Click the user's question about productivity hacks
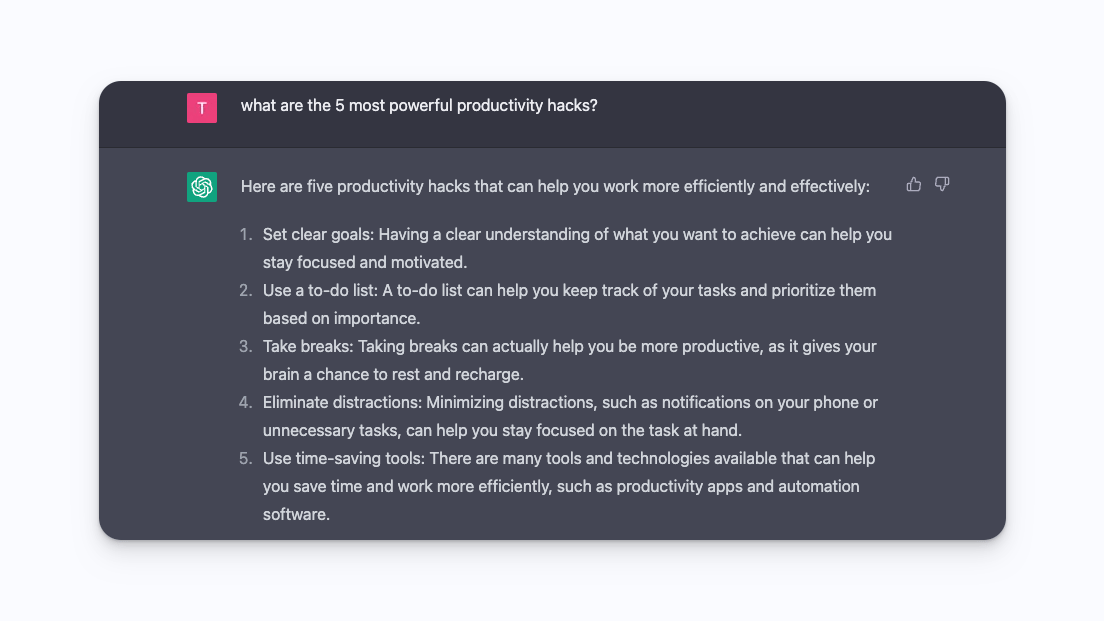The width and height of the screenshot is (1104, 621). [x=419, y=105]
